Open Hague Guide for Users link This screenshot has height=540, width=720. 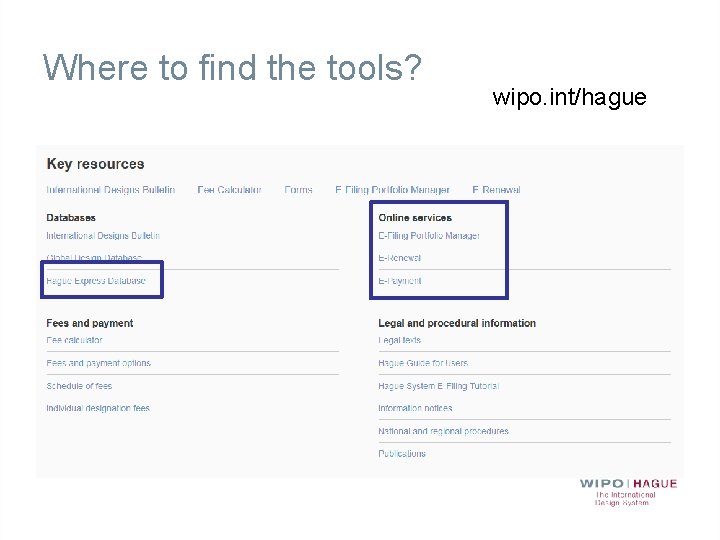423,363
